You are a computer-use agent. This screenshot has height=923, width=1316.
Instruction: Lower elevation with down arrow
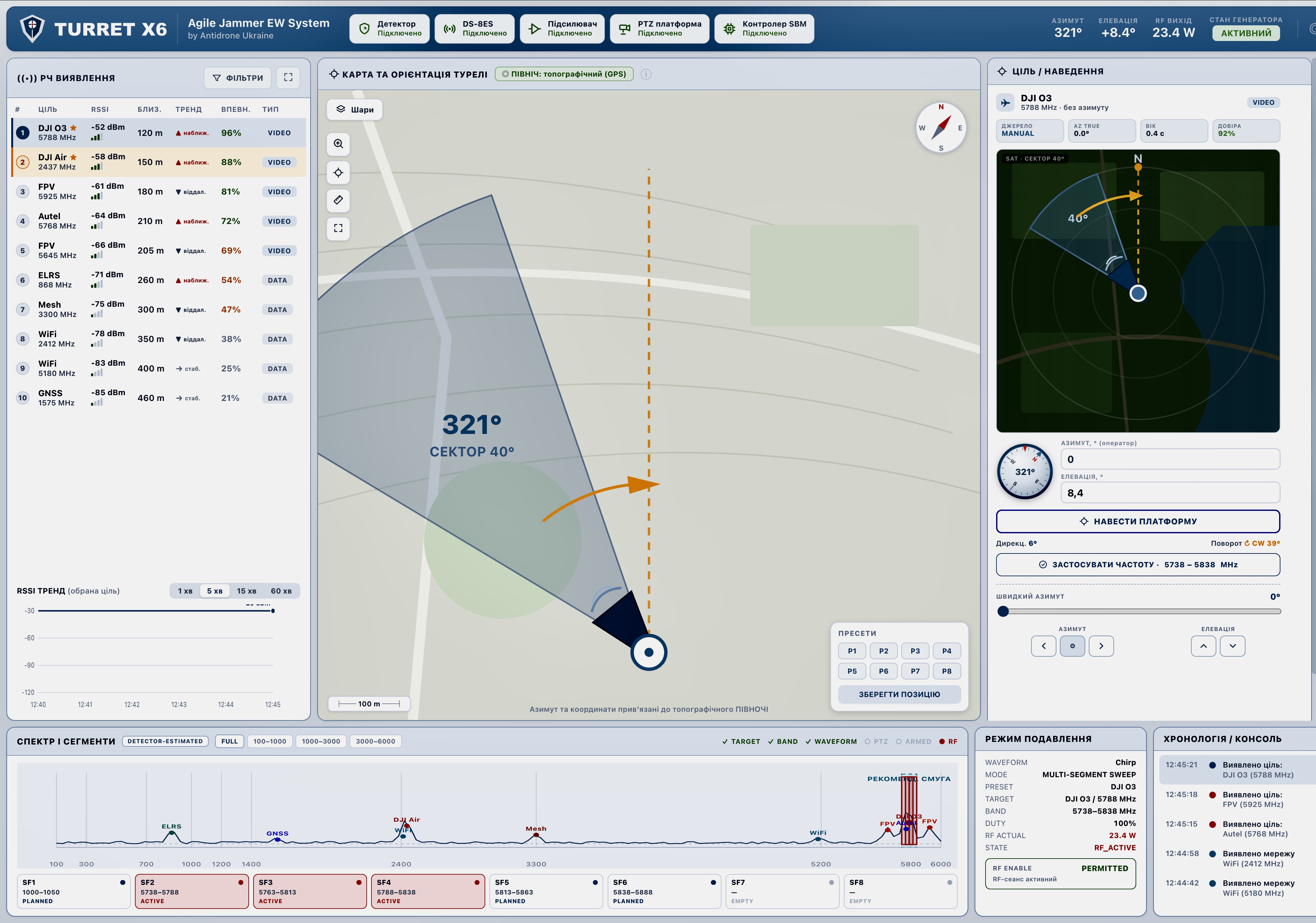coord(1232,646)
